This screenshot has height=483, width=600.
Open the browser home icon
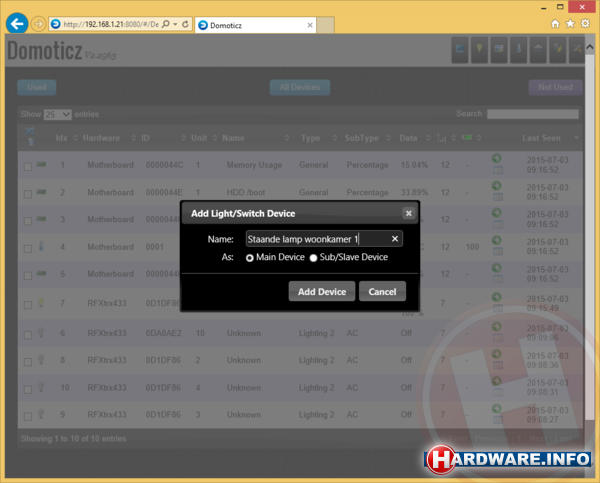coord(555,24)
